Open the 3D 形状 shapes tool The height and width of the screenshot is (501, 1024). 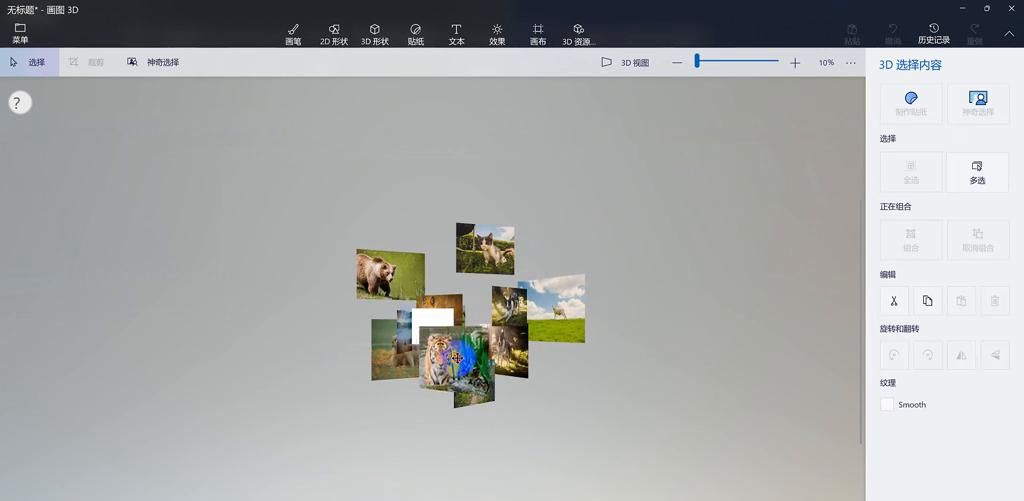pos(375,34)
